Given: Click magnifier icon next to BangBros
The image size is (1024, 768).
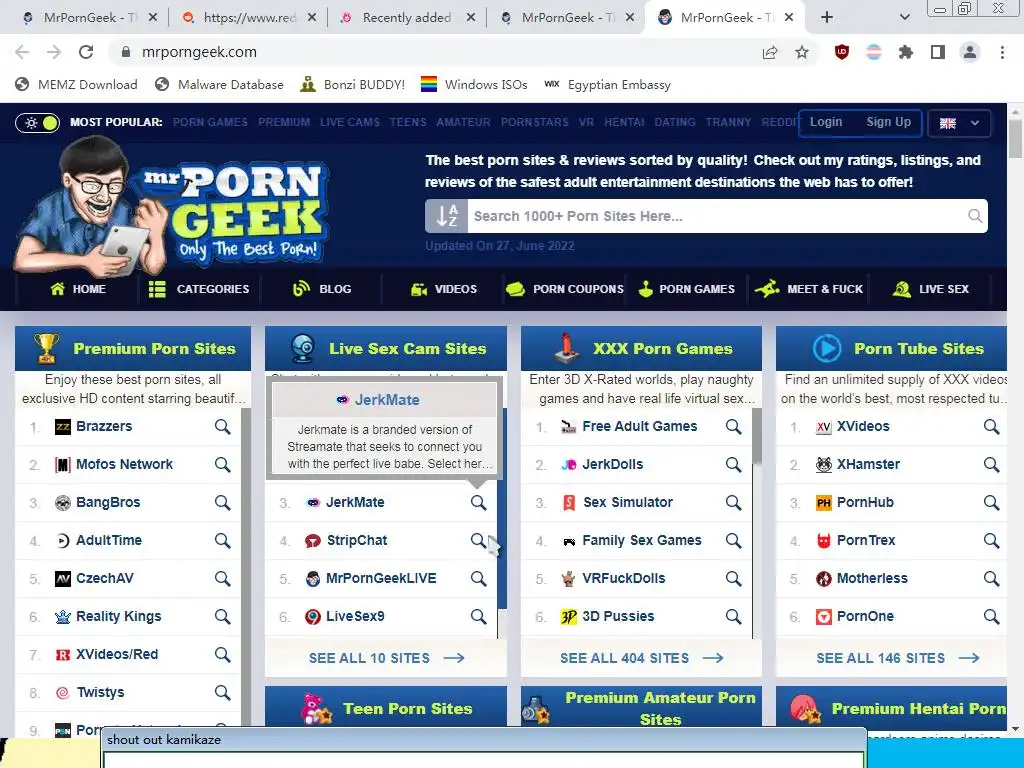Looking at the screenshot, I should point(223,503).
